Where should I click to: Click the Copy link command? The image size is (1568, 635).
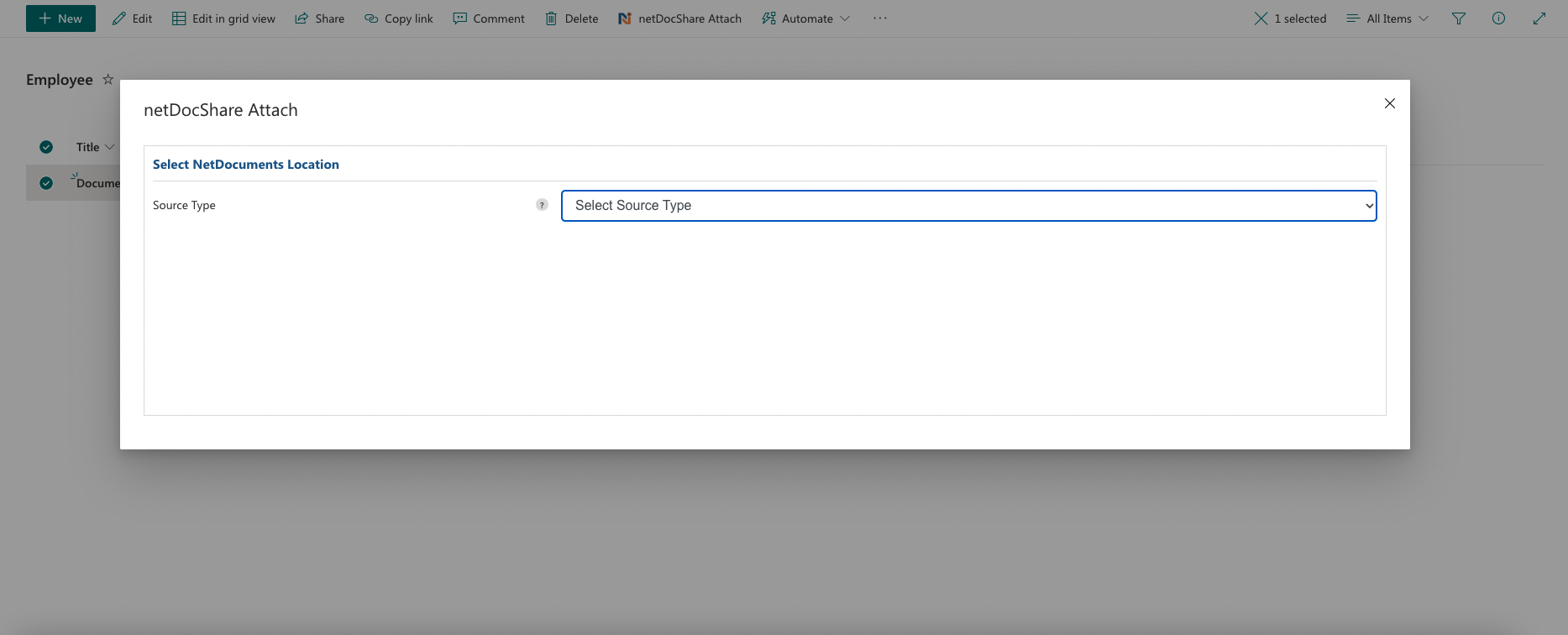[399, 18]
